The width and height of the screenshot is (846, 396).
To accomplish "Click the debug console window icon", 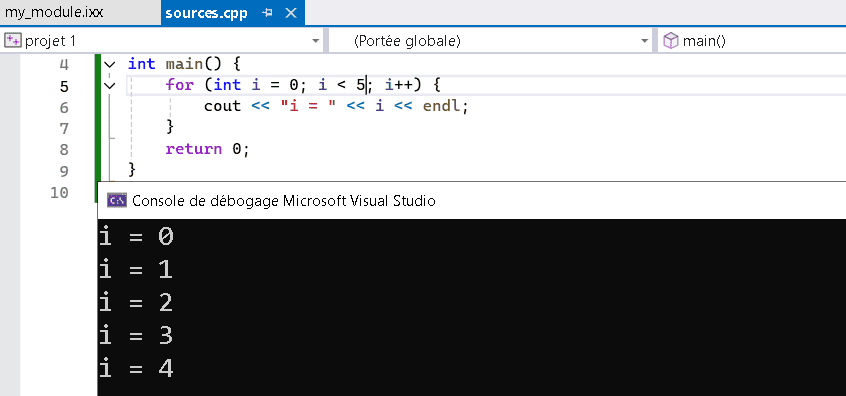I will coord(117,201).
